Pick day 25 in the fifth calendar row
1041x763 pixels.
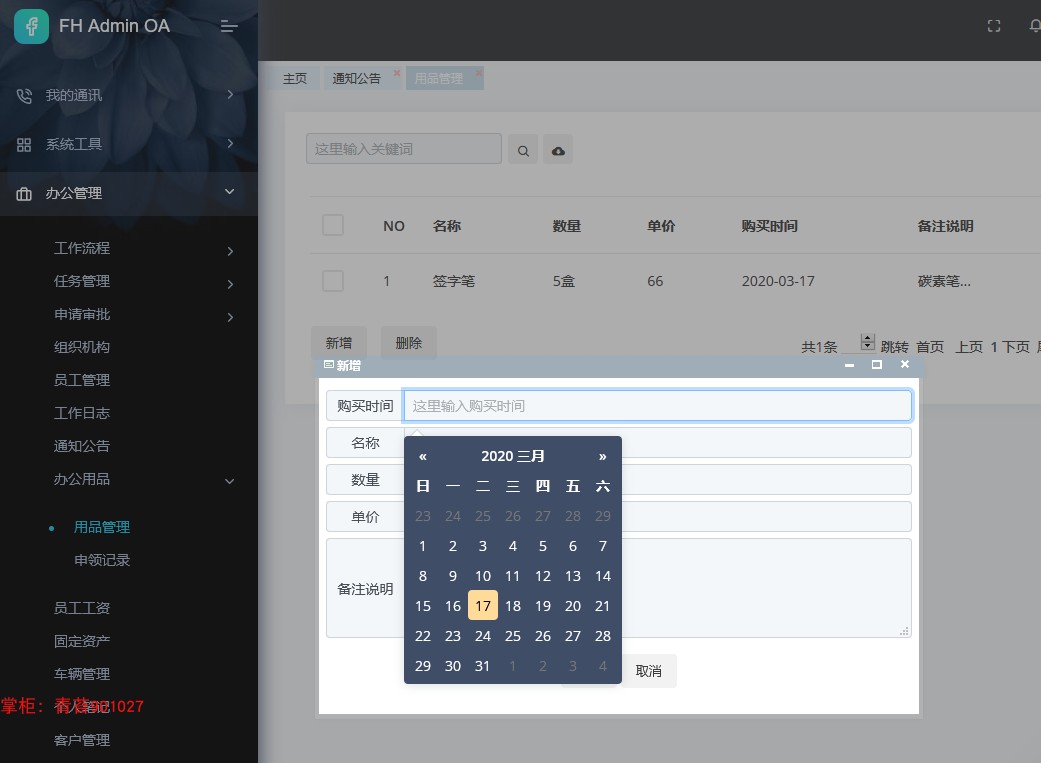(x=513, y=636)
